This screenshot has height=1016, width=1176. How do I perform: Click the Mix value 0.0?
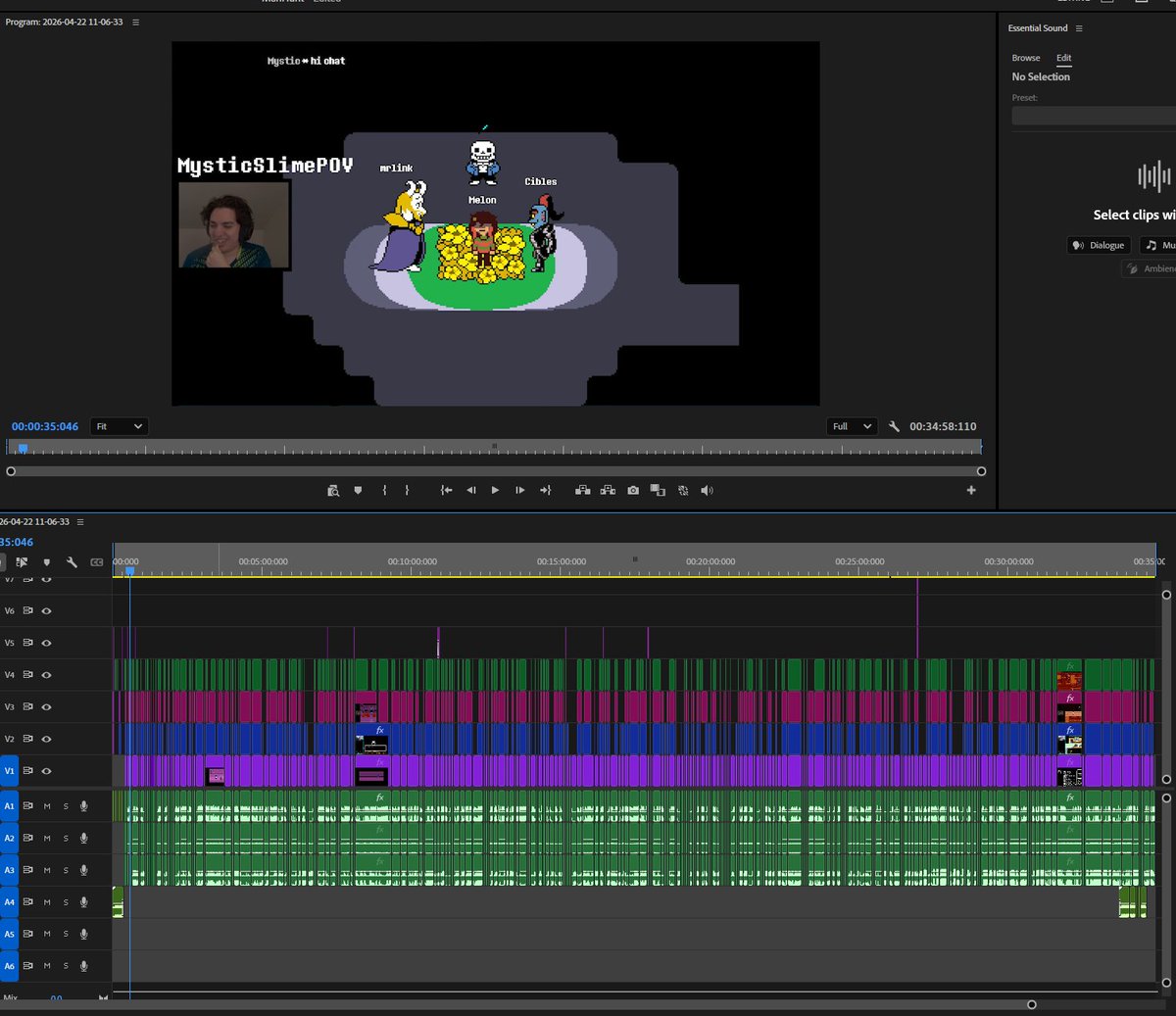(x=56, y=998)
